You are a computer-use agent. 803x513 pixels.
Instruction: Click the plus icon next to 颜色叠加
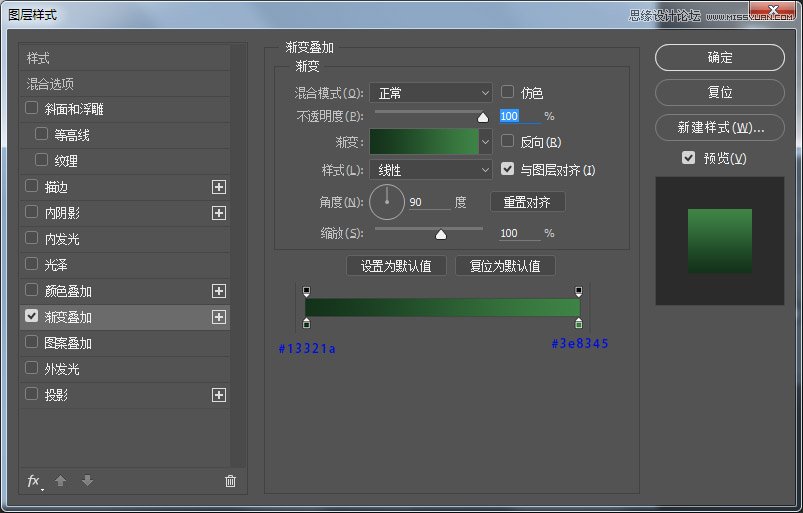pyautogui.click(x=219, y=291)
